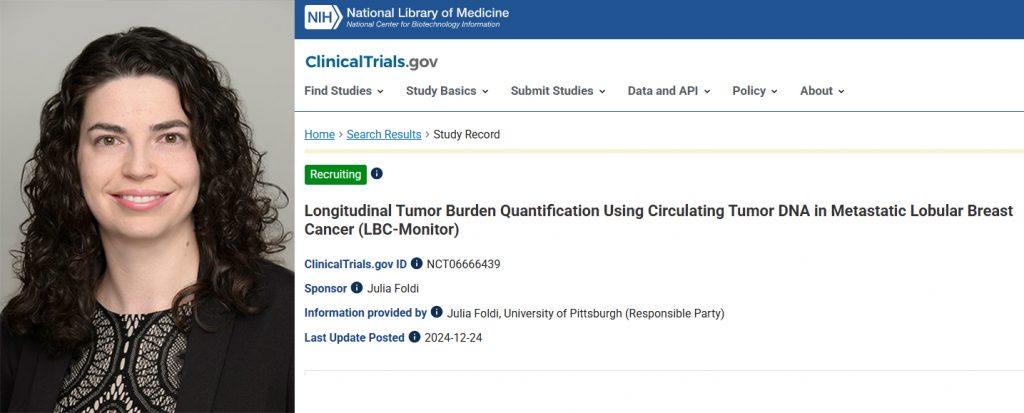Open the ClinicalTrials.gov site logo
This screenshot has width=1024, height=413.
click(x=371, y=62)
